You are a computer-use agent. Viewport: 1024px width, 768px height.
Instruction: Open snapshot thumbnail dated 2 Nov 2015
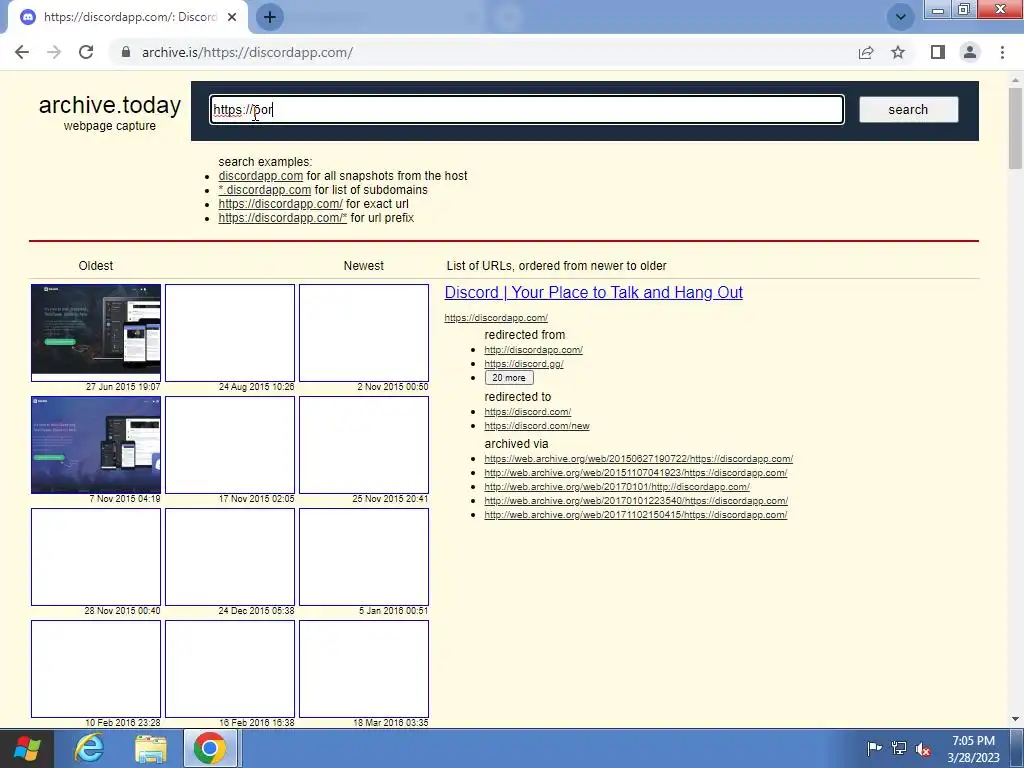[364, 333]
